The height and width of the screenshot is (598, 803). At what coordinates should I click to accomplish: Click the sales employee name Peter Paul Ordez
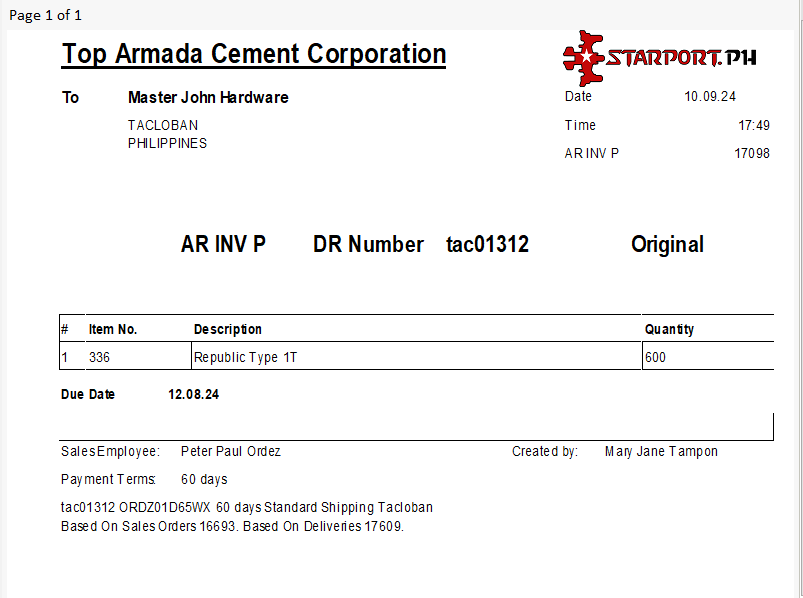(x=231, y=451)
